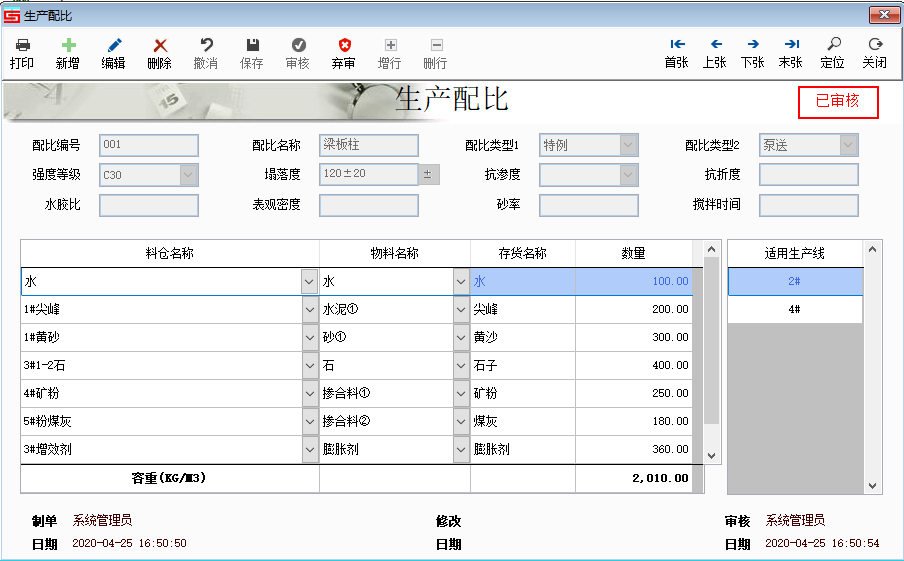Open the 水泥① material name dropdown
The width and height of the screenshot is (904, 561).
tap(460, 310)
